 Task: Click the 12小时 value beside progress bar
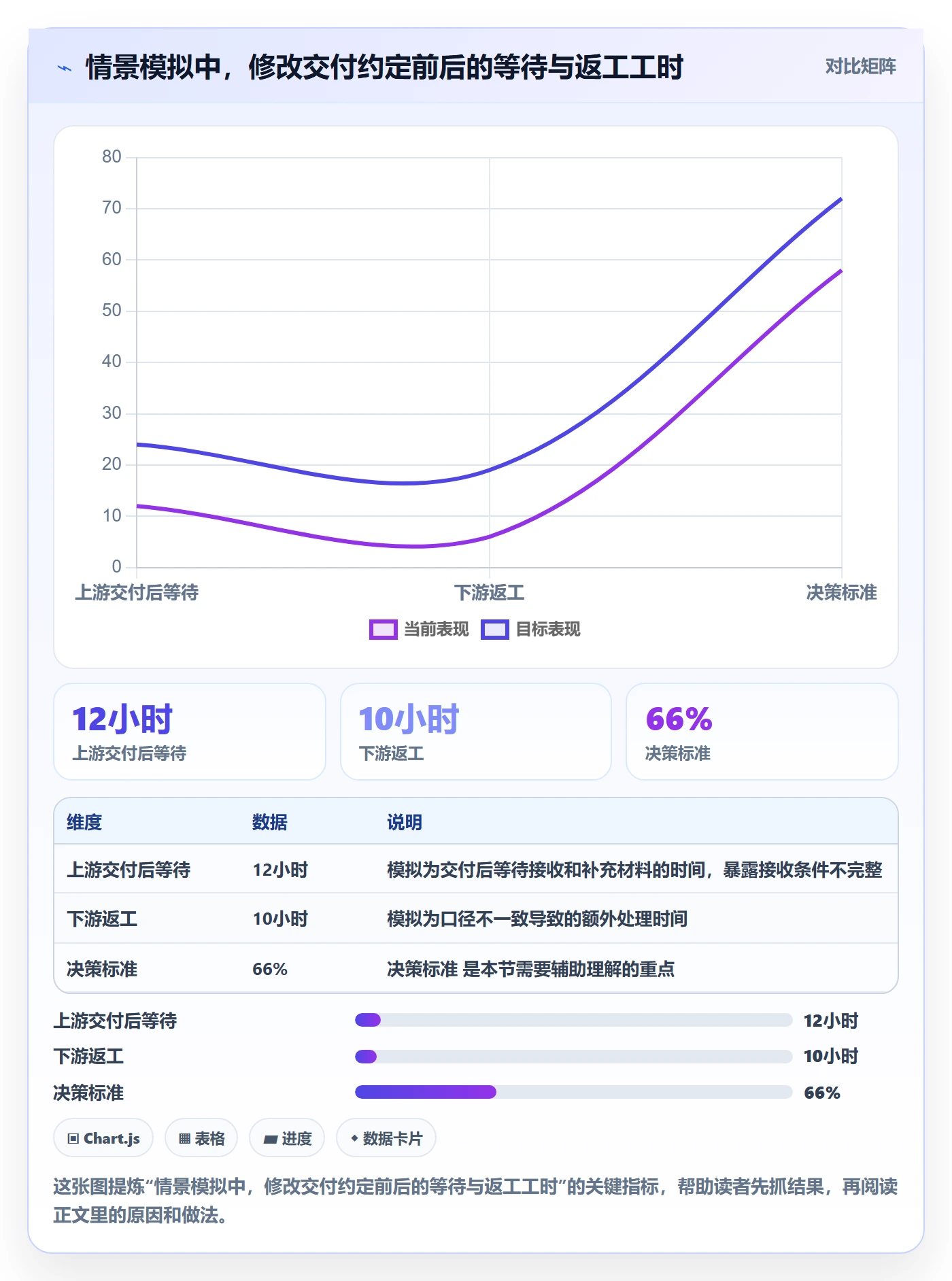coord(831,1021)
